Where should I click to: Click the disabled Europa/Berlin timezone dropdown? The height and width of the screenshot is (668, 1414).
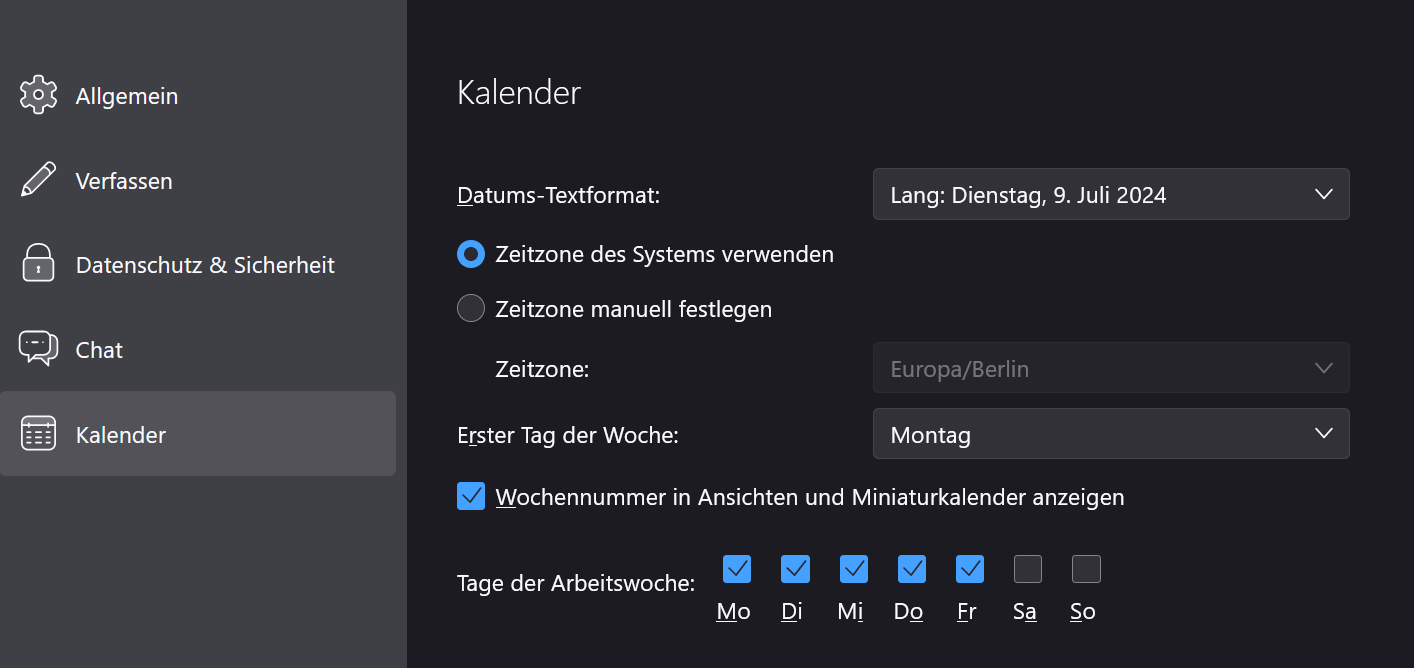tap(1111, 368)
